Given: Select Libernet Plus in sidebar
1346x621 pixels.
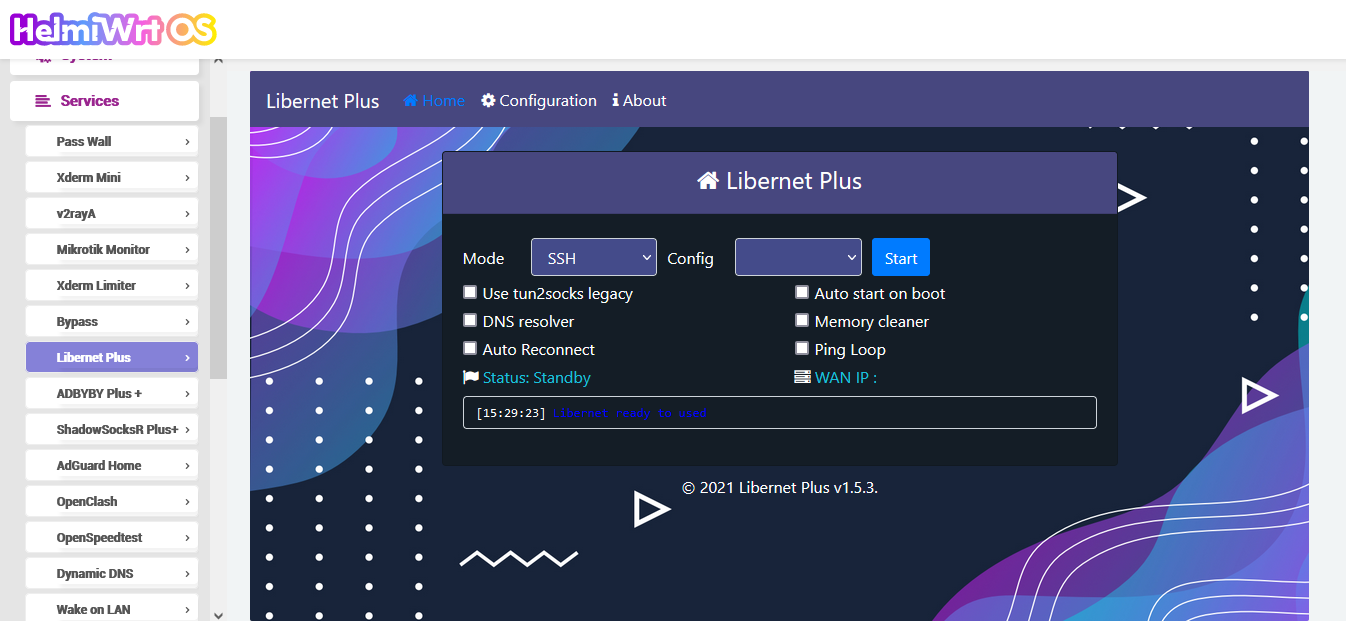Looking at the screenshot, I should click(112, 357).
